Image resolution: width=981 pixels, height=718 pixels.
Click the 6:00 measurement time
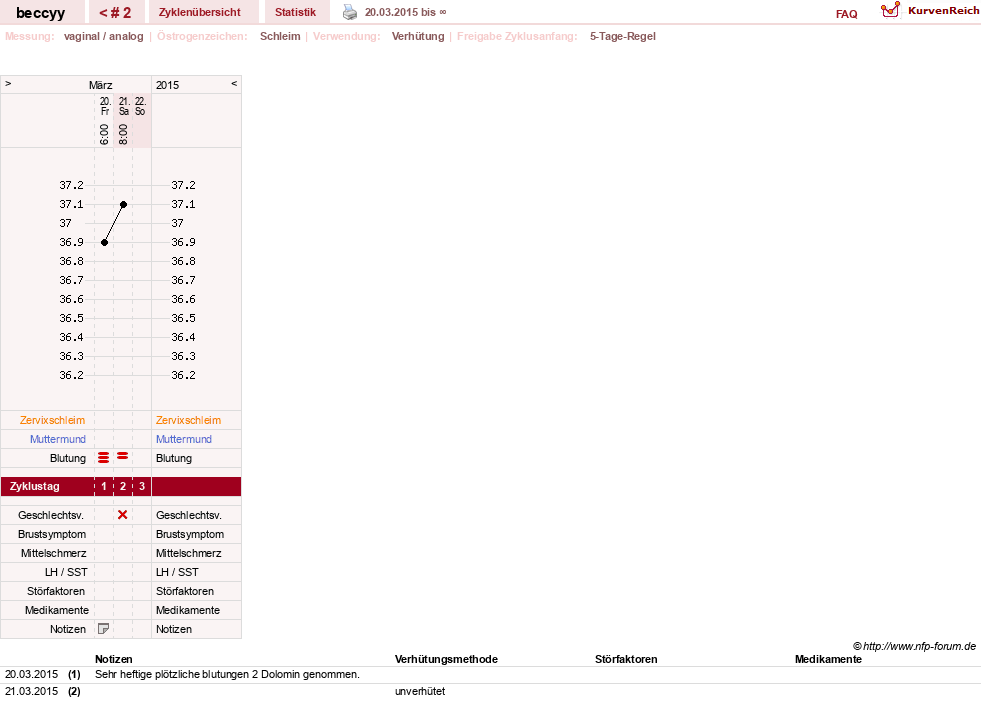104,134
